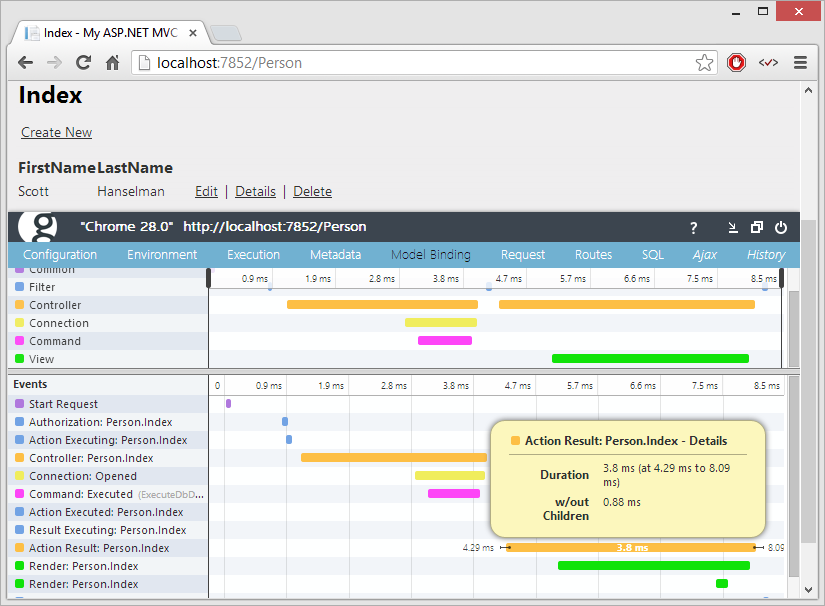Click the red AdBlock extension icon

737,63
